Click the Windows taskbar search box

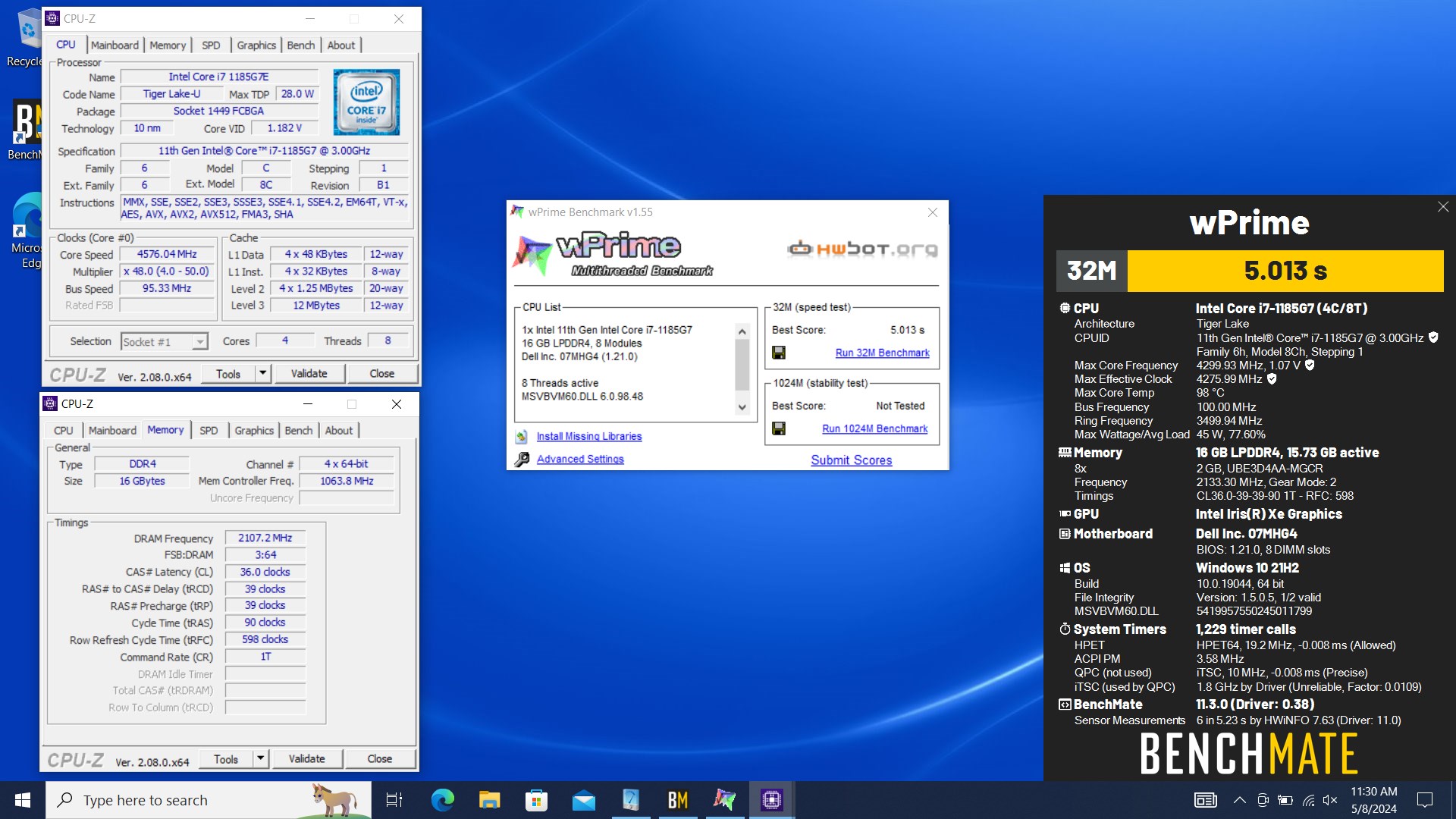(x=209, y=800)
